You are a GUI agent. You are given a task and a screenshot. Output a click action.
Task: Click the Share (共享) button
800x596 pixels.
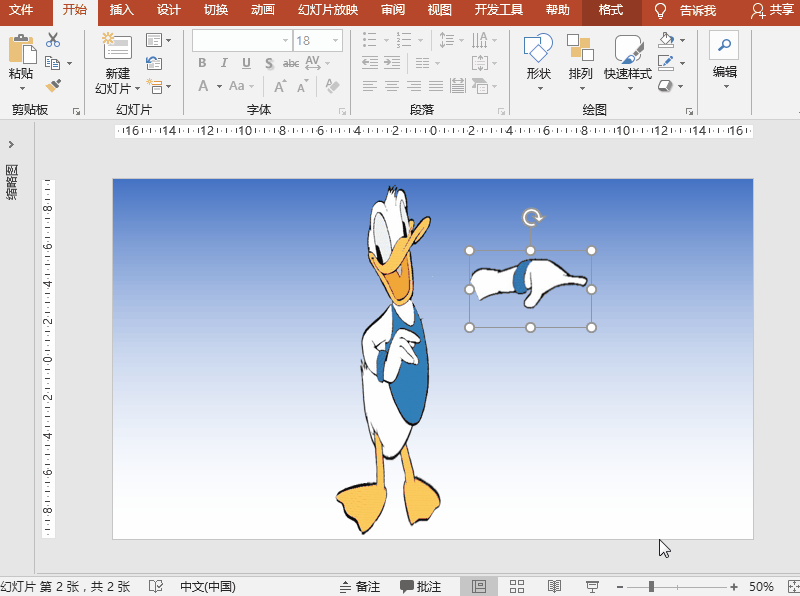coord(773,10)
